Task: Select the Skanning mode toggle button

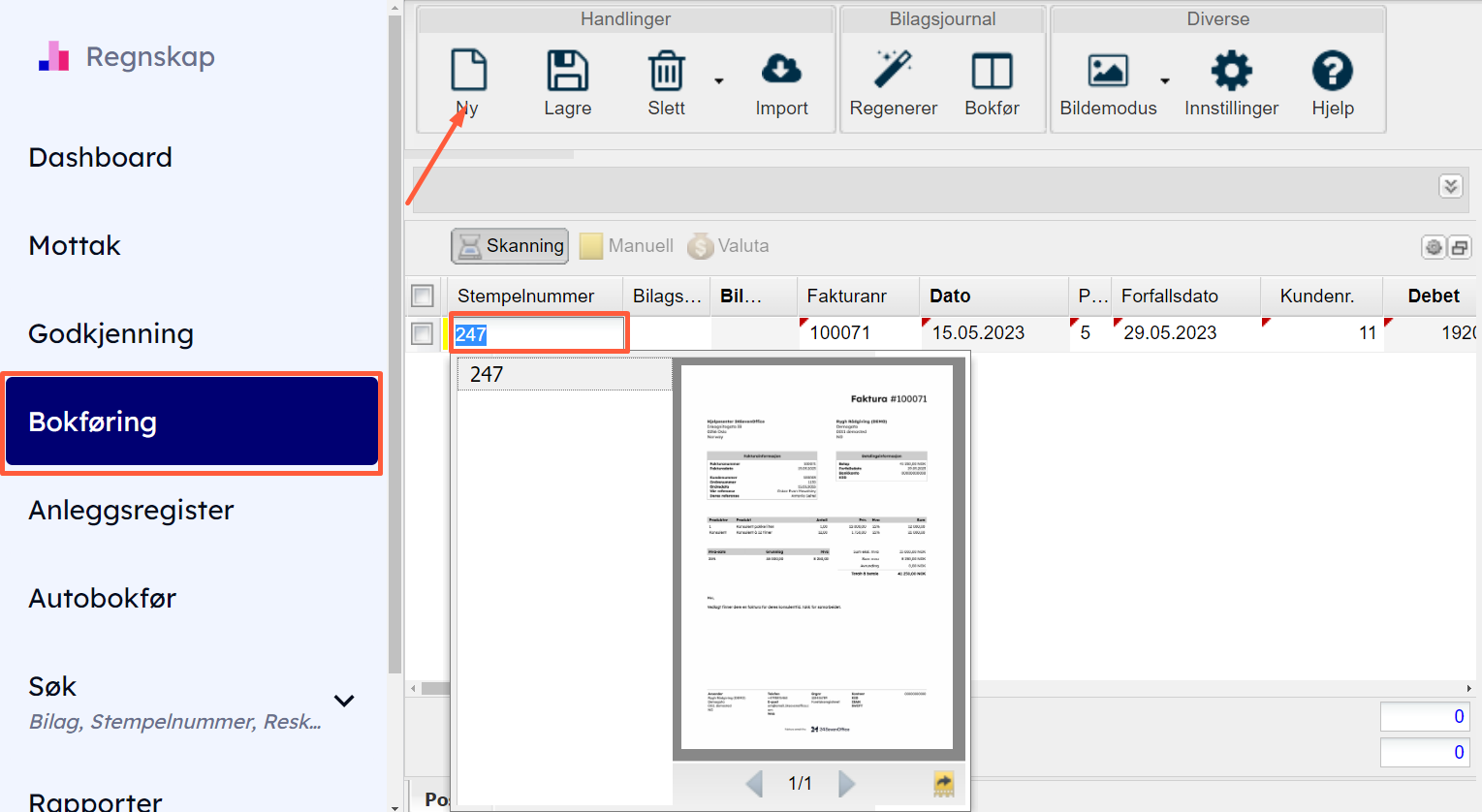Action: (x=510, y=246)
